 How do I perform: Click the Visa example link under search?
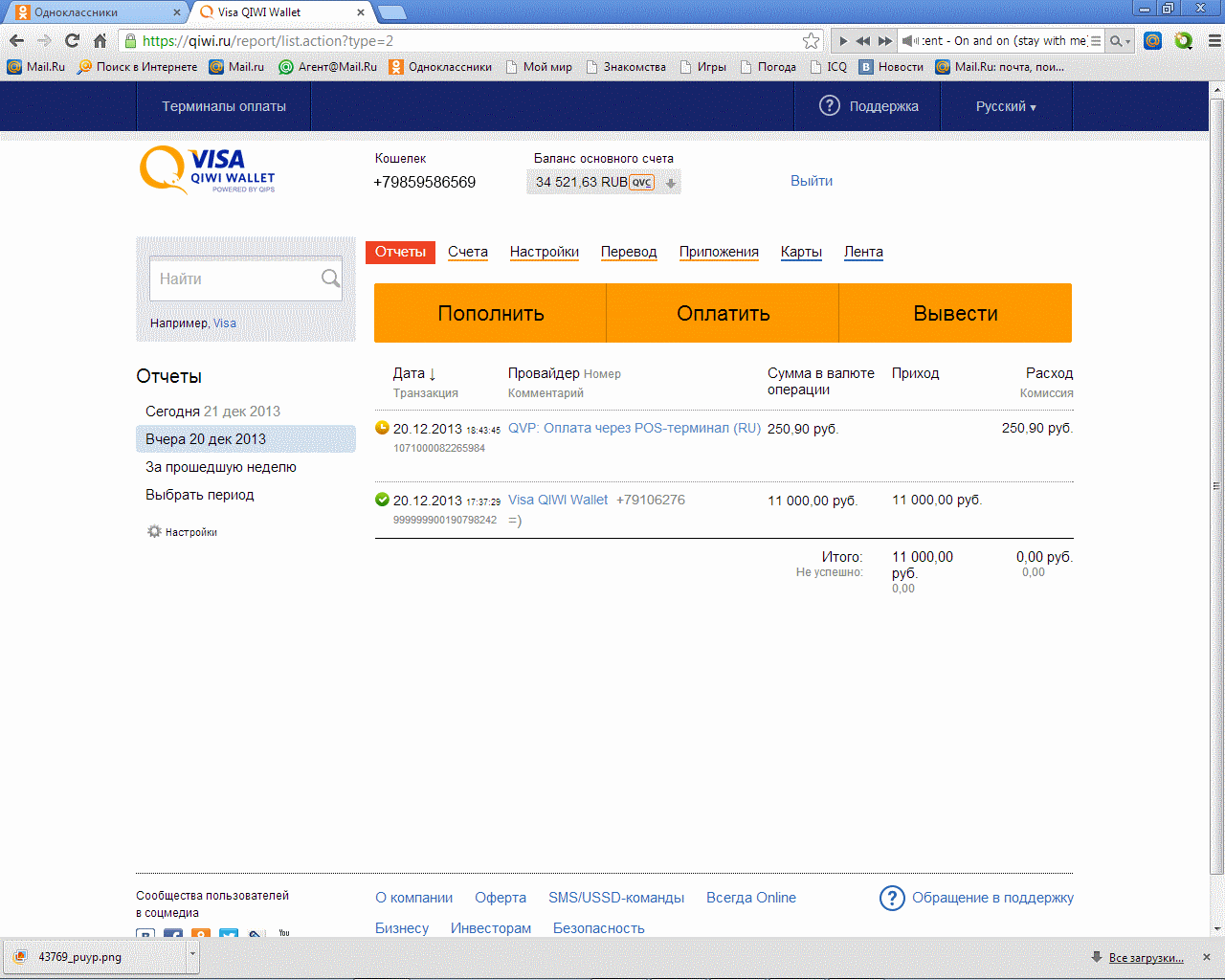tap(225, 323)
